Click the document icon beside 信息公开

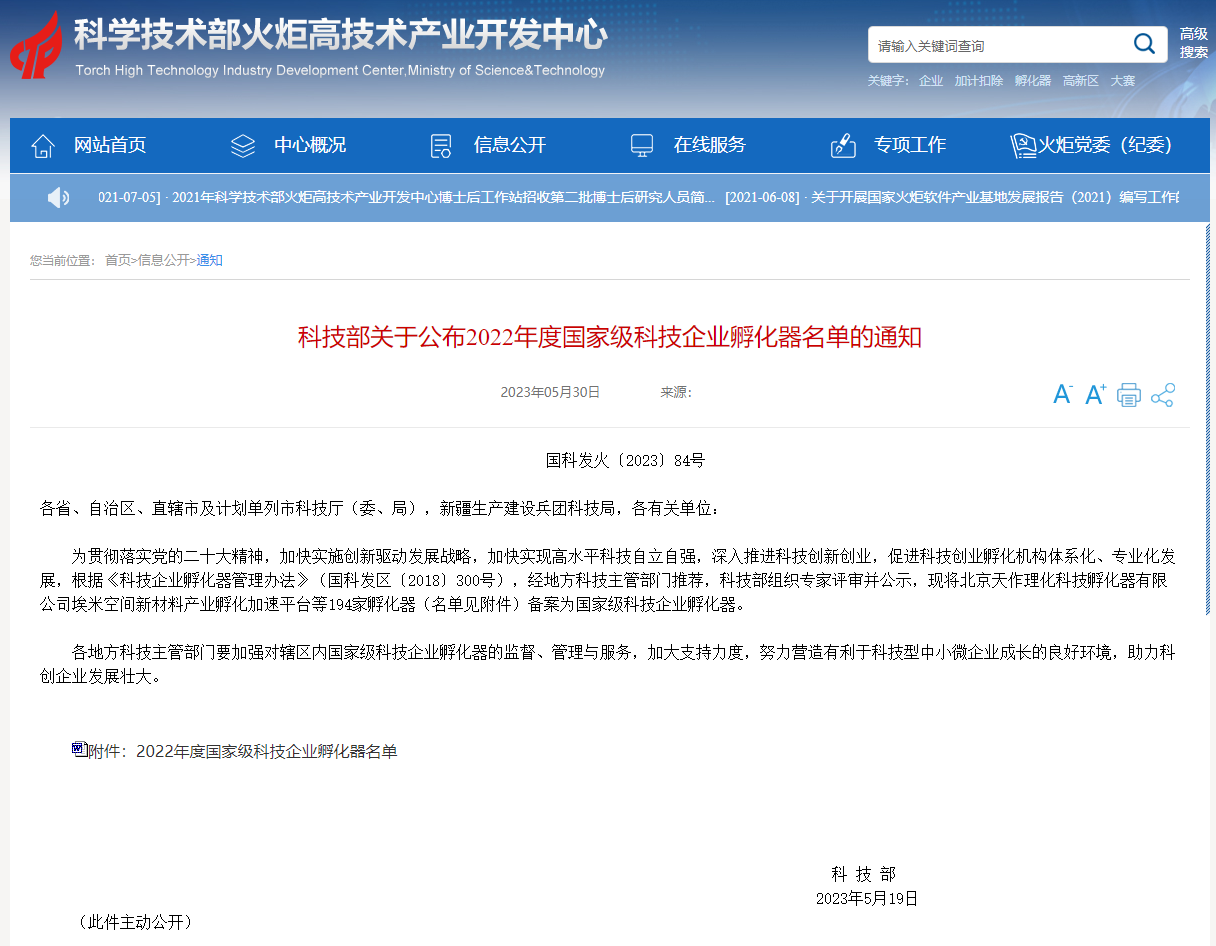point(441,146)
